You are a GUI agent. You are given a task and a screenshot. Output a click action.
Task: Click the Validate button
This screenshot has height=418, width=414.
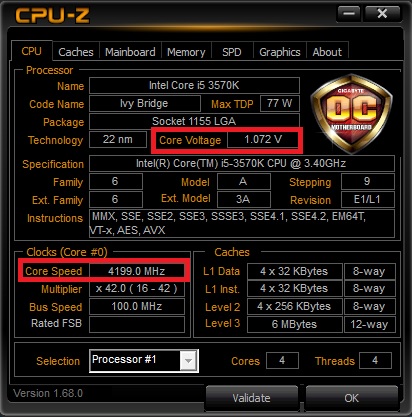252,398
